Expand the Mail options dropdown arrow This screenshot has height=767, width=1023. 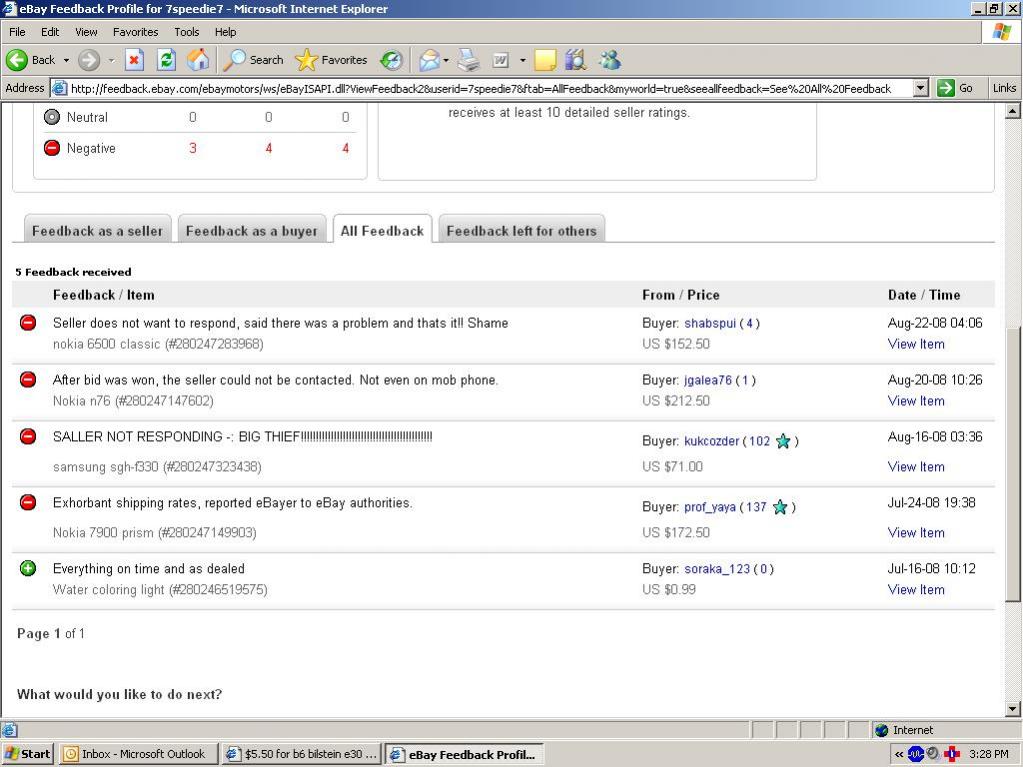[x=446, y=60]
